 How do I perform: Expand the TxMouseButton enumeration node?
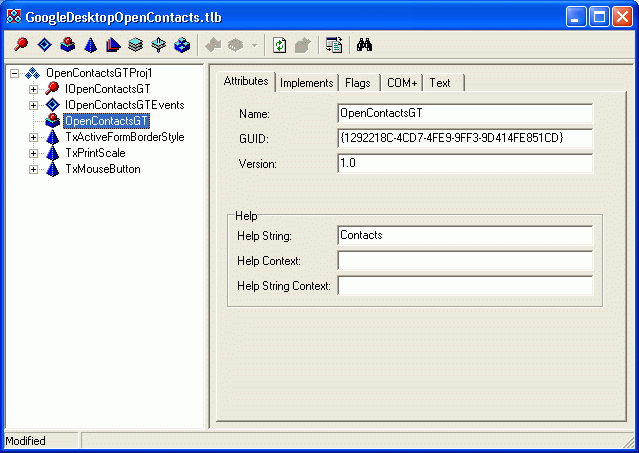tap(33, 169)
